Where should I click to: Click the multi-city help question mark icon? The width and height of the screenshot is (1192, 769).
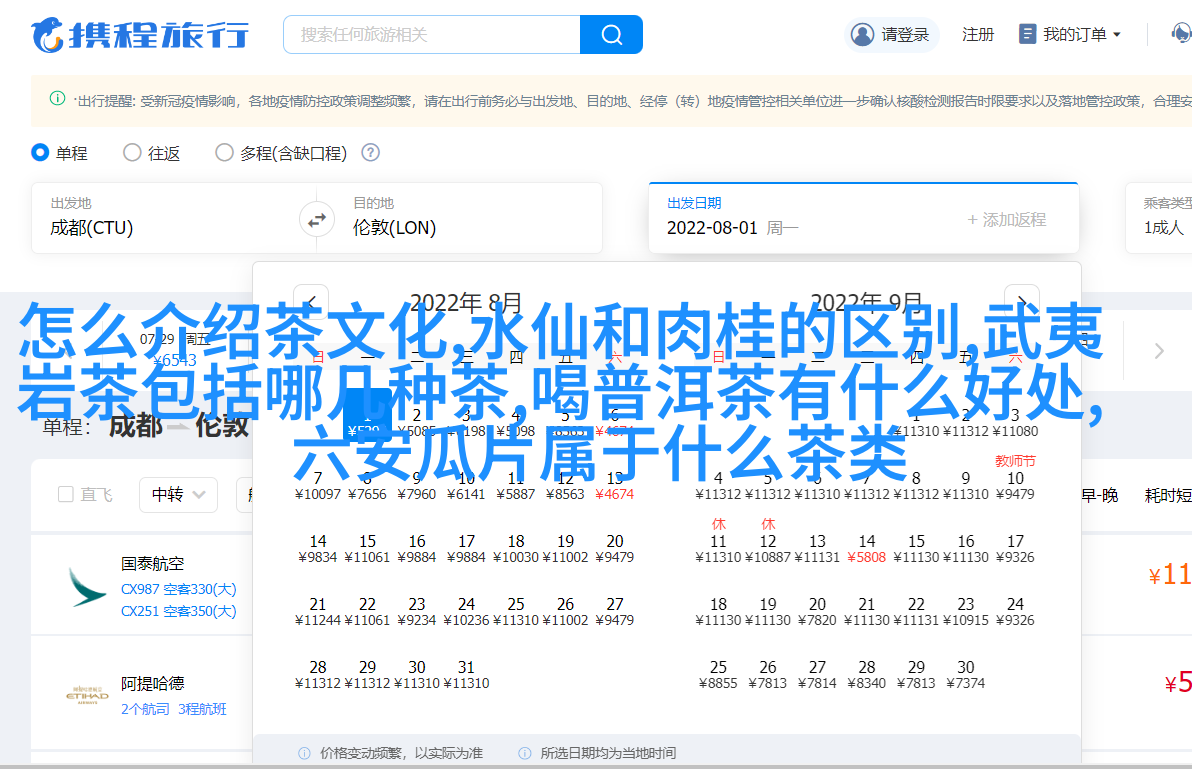point(370,153)
